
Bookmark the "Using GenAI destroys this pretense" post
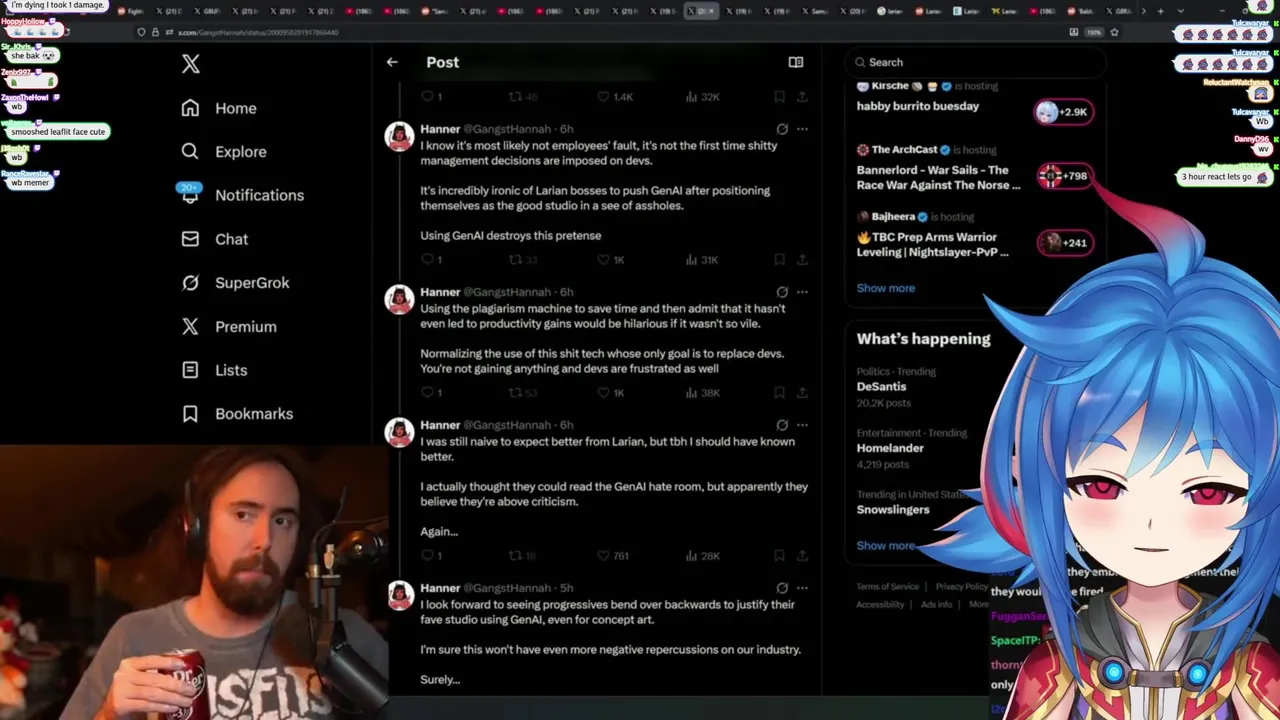pyautogui.click(x=779, y=260)
